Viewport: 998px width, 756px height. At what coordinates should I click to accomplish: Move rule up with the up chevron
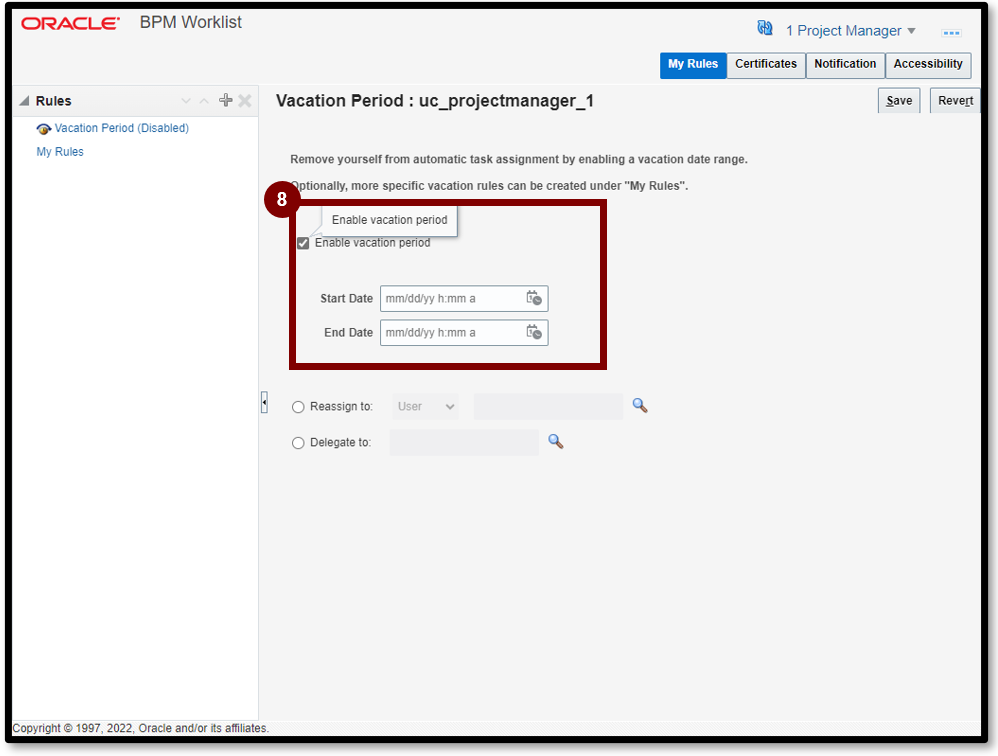(204, 101)
